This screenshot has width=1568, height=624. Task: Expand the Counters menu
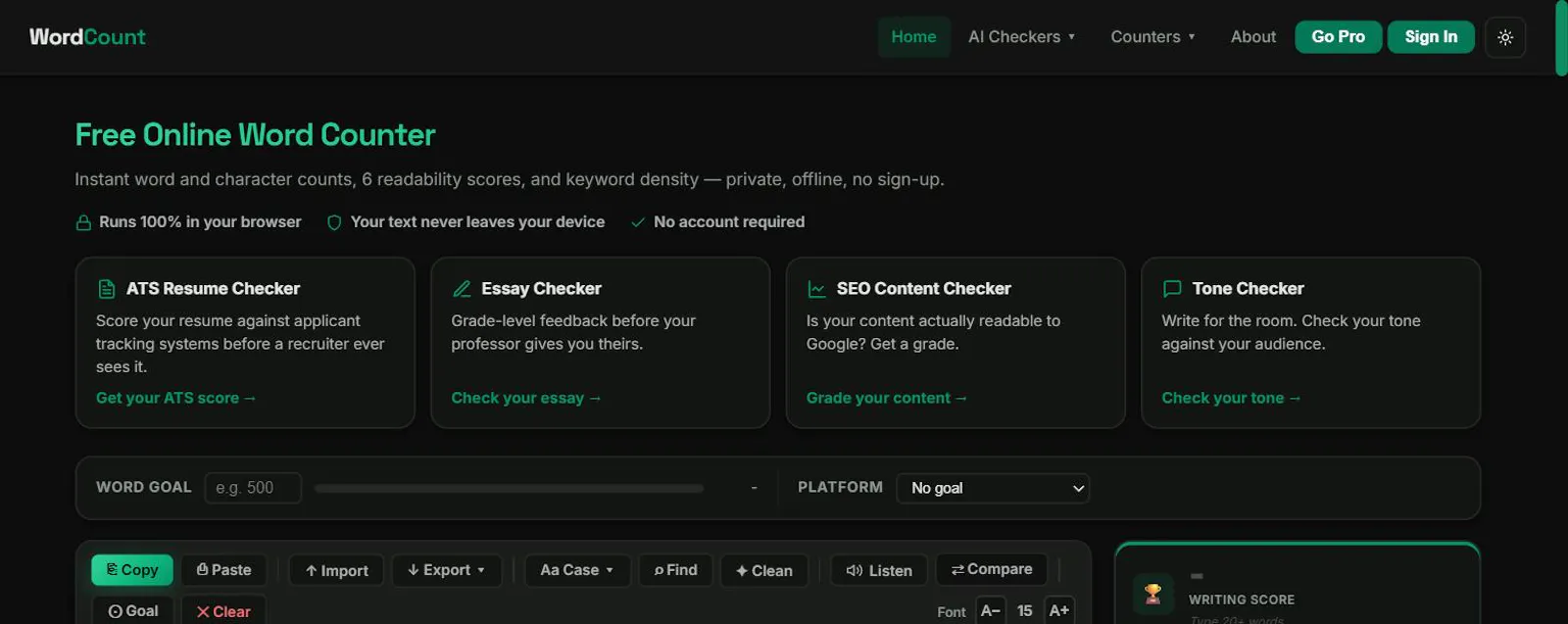(1152, 37)
